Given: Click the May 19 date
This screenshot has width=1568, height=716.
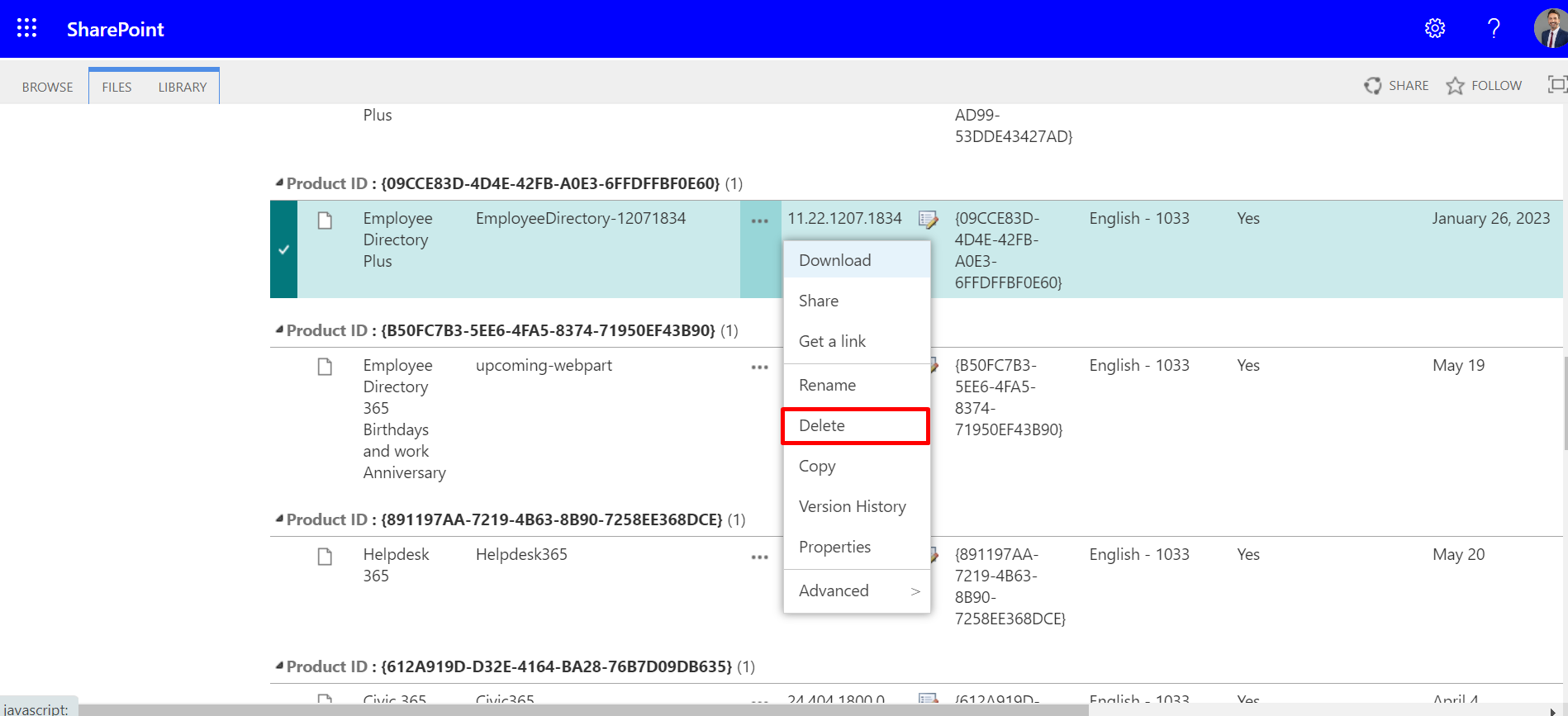Looking at the screenshot, I should [1458, 365].
